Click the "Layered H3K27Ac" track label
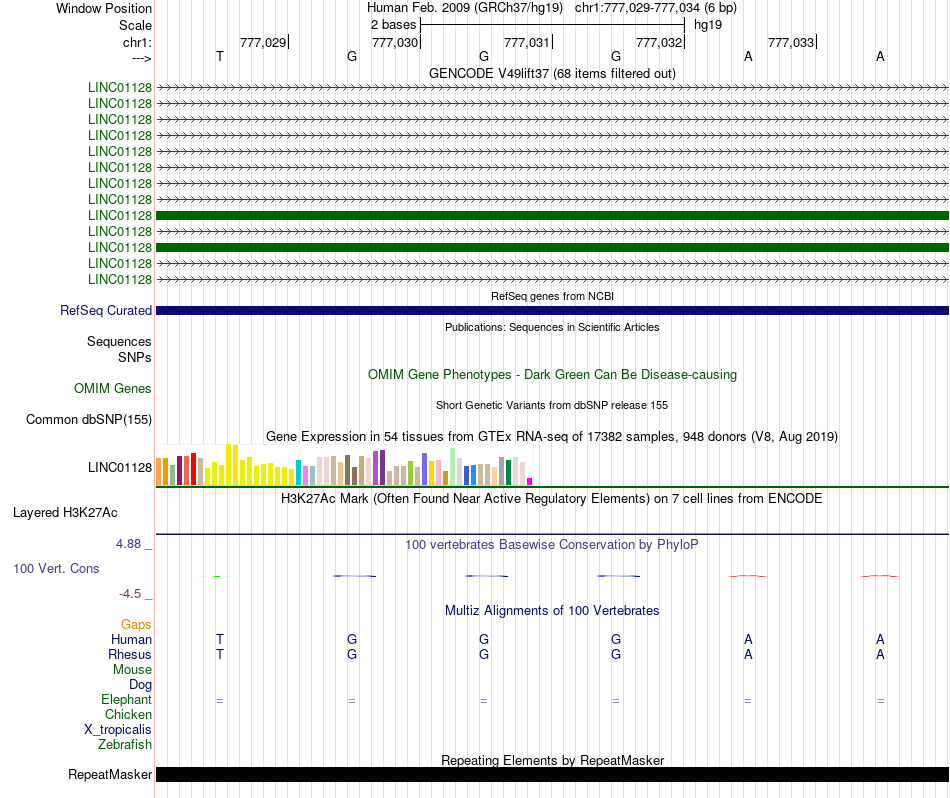 pos(65,513)
